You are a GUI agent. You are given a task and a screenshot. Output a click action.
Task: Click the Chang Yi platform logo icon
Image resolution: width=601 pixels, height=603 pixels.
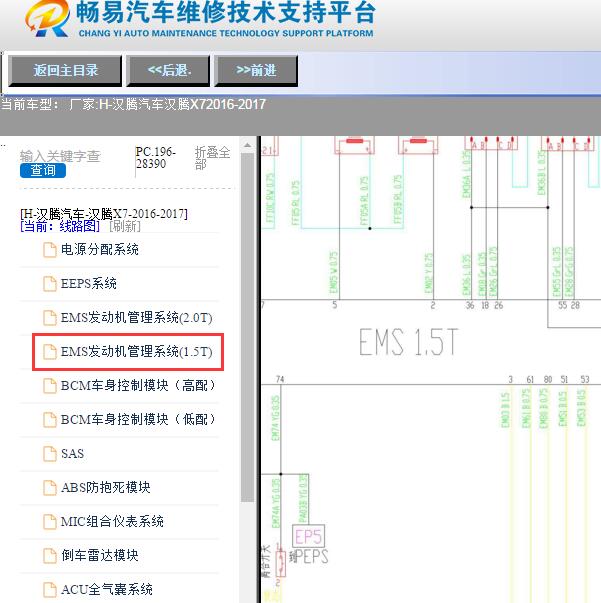(x=48, y=18)
